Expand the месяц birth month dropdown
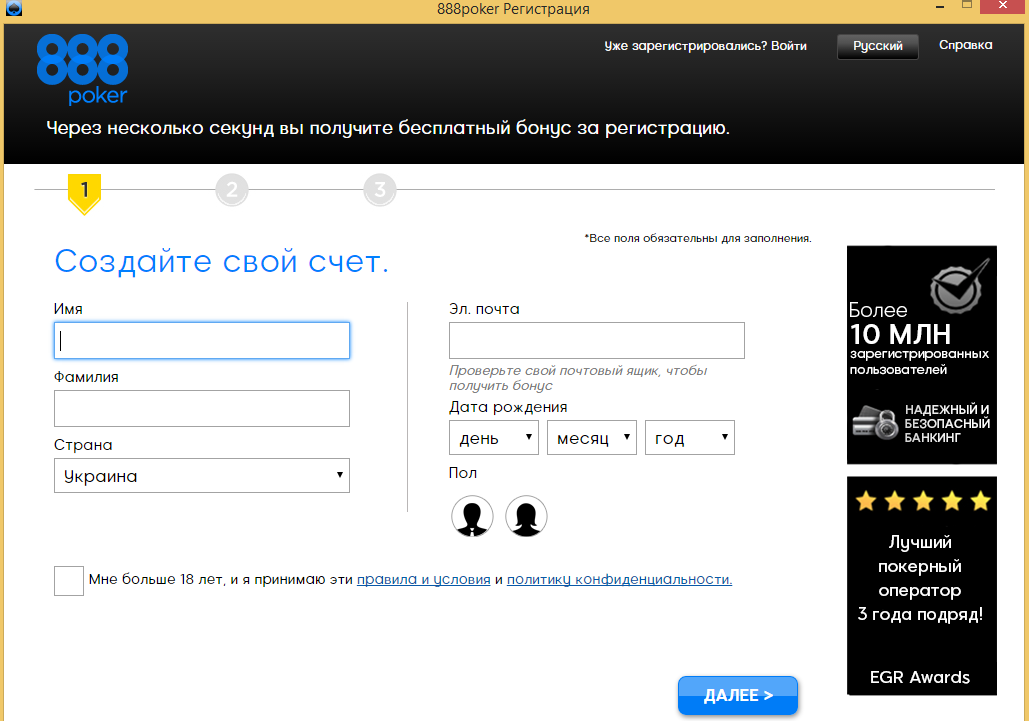Screen dimensions: 1029x721 591,438
